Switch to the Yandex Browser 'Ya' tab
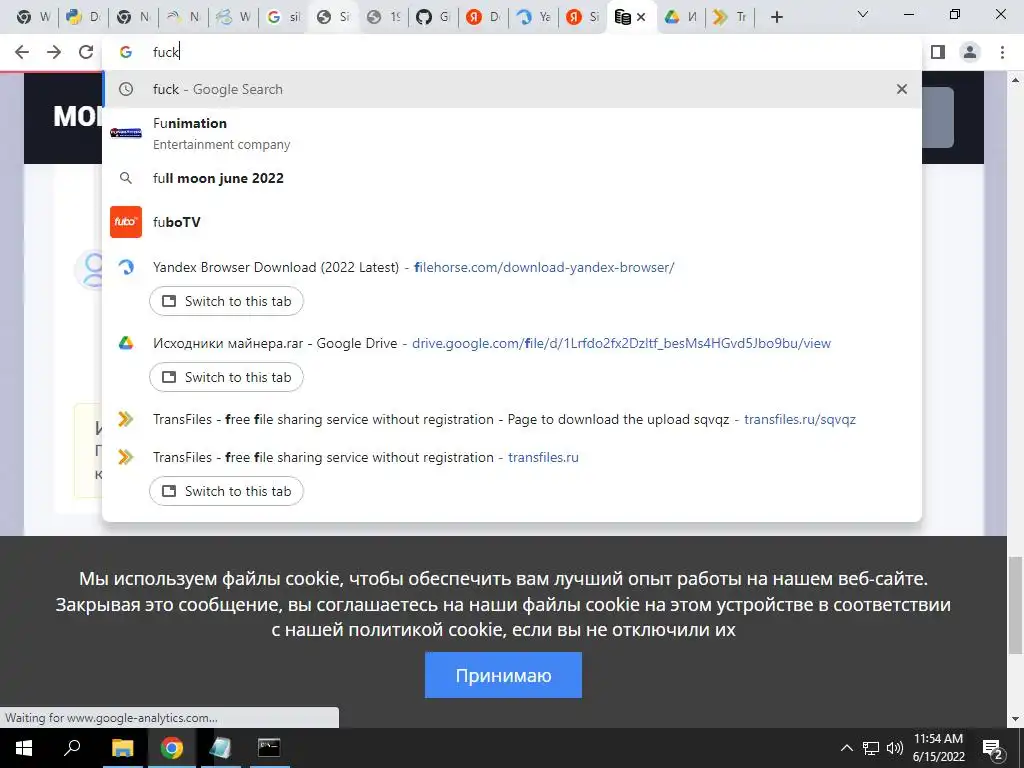The image size is (1024, 768). point(533,18)
